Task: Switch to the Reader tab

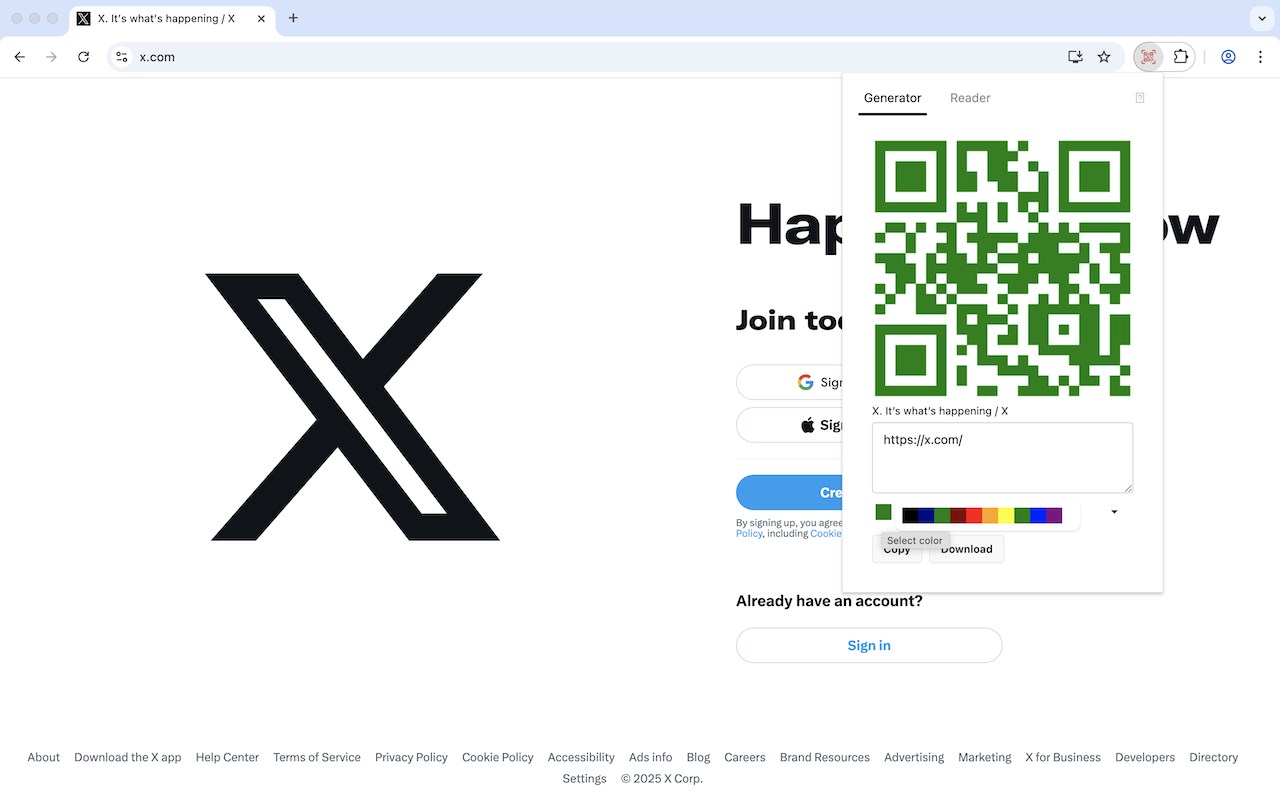Action: (x=970, y=98)
